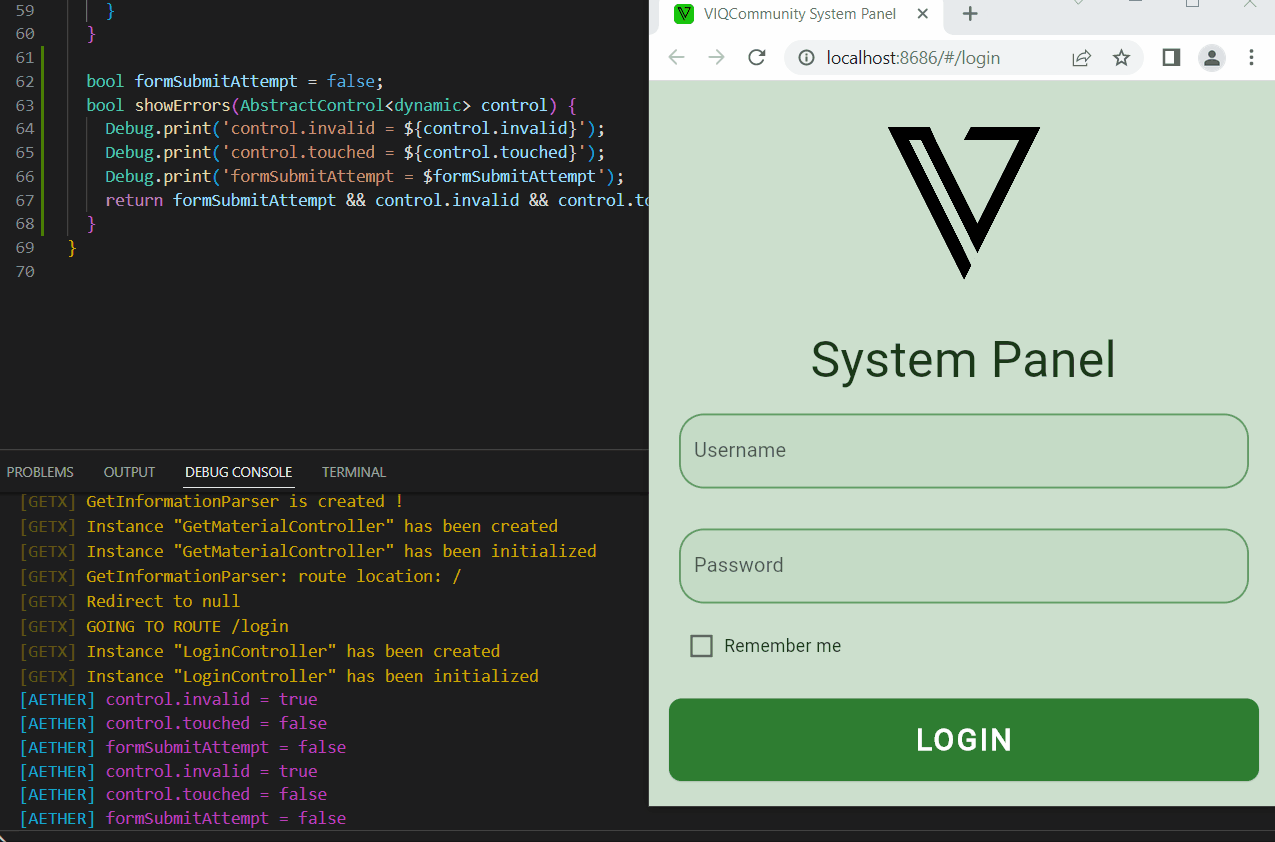Bookmark the page with the star icon
1275x842 pixels.
(1121, 57)
